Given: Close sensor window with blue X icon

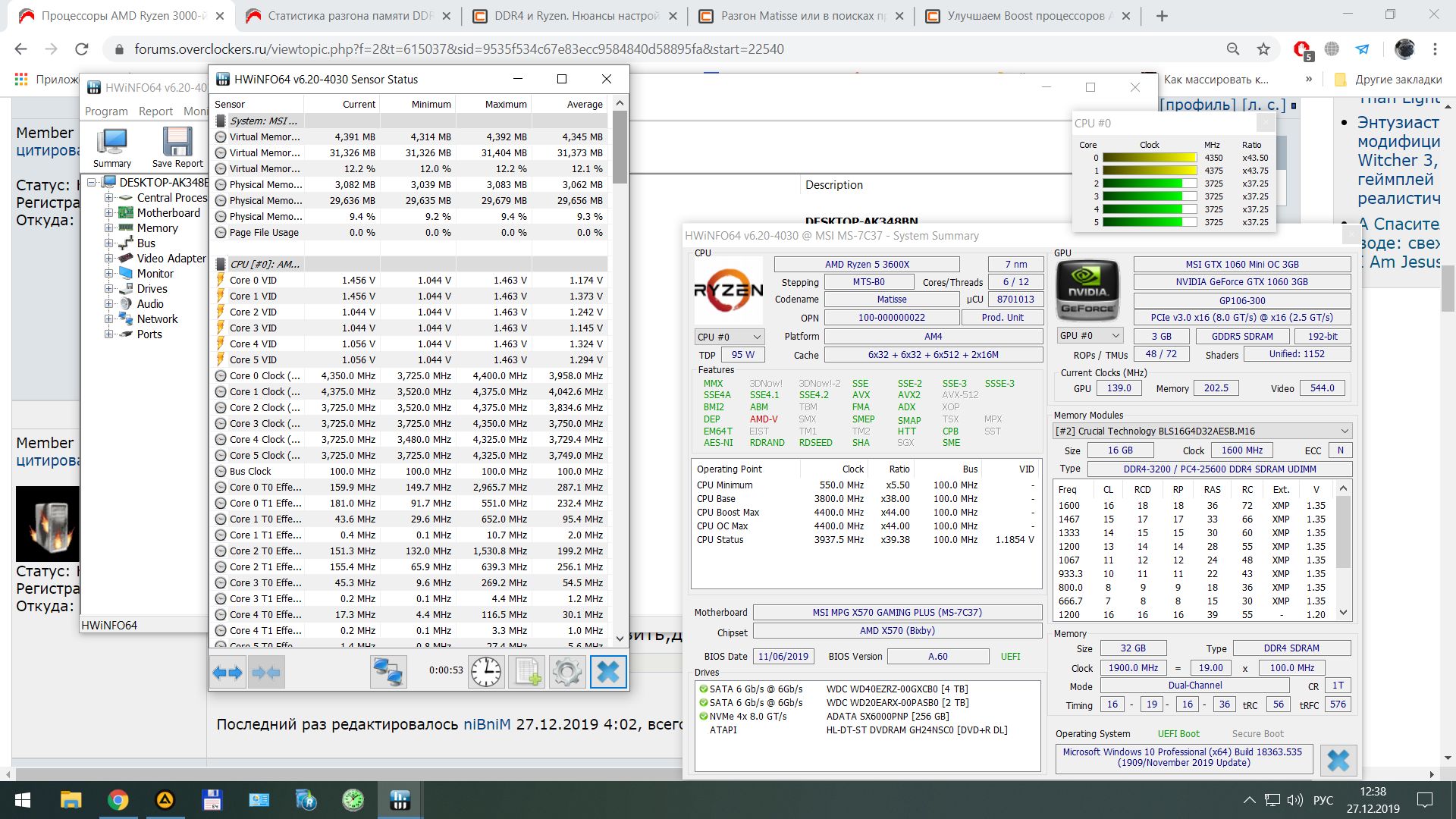Looking at the screenshot, I should (608, 672).
